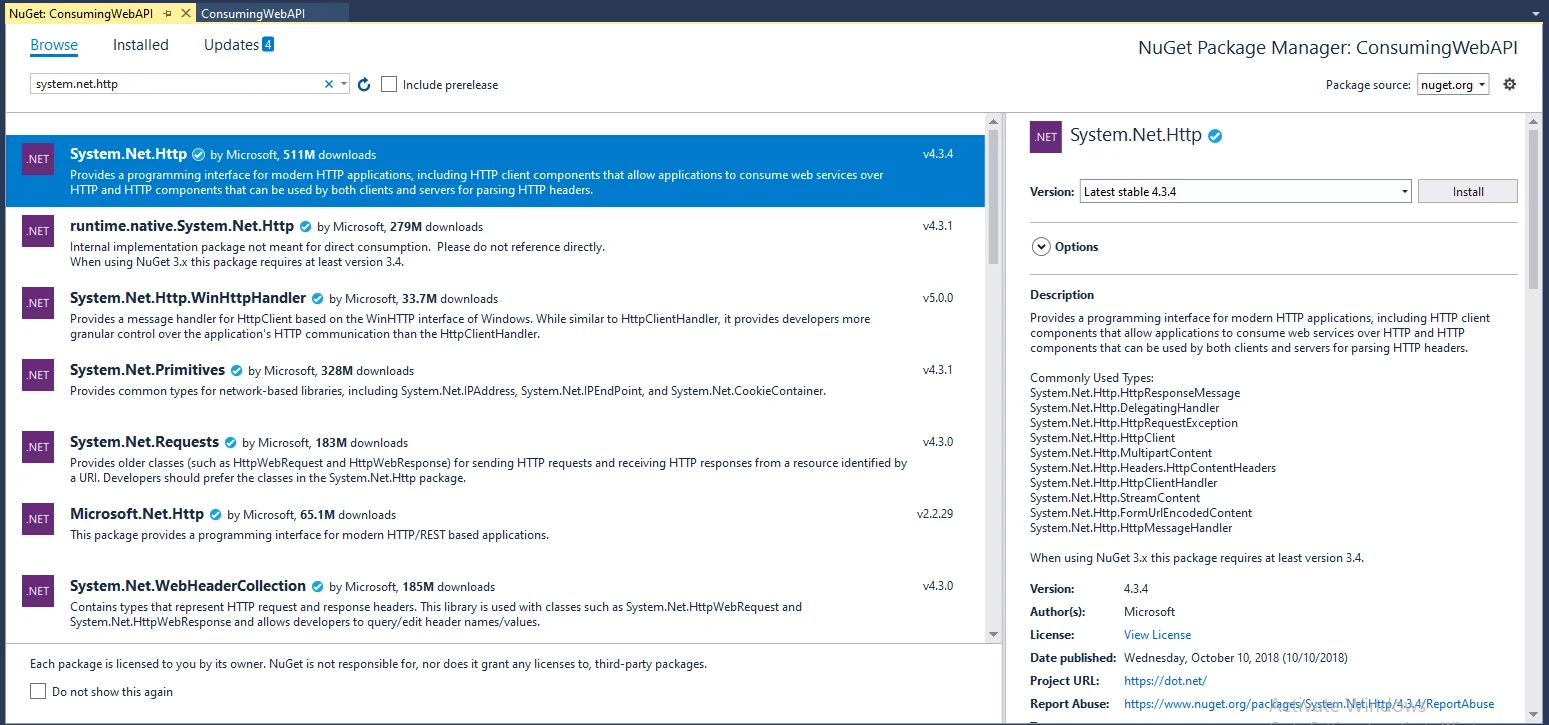
Task: Click verified badge of System.Net.WebHeaderCollection
Action: [x=317, y=587]
